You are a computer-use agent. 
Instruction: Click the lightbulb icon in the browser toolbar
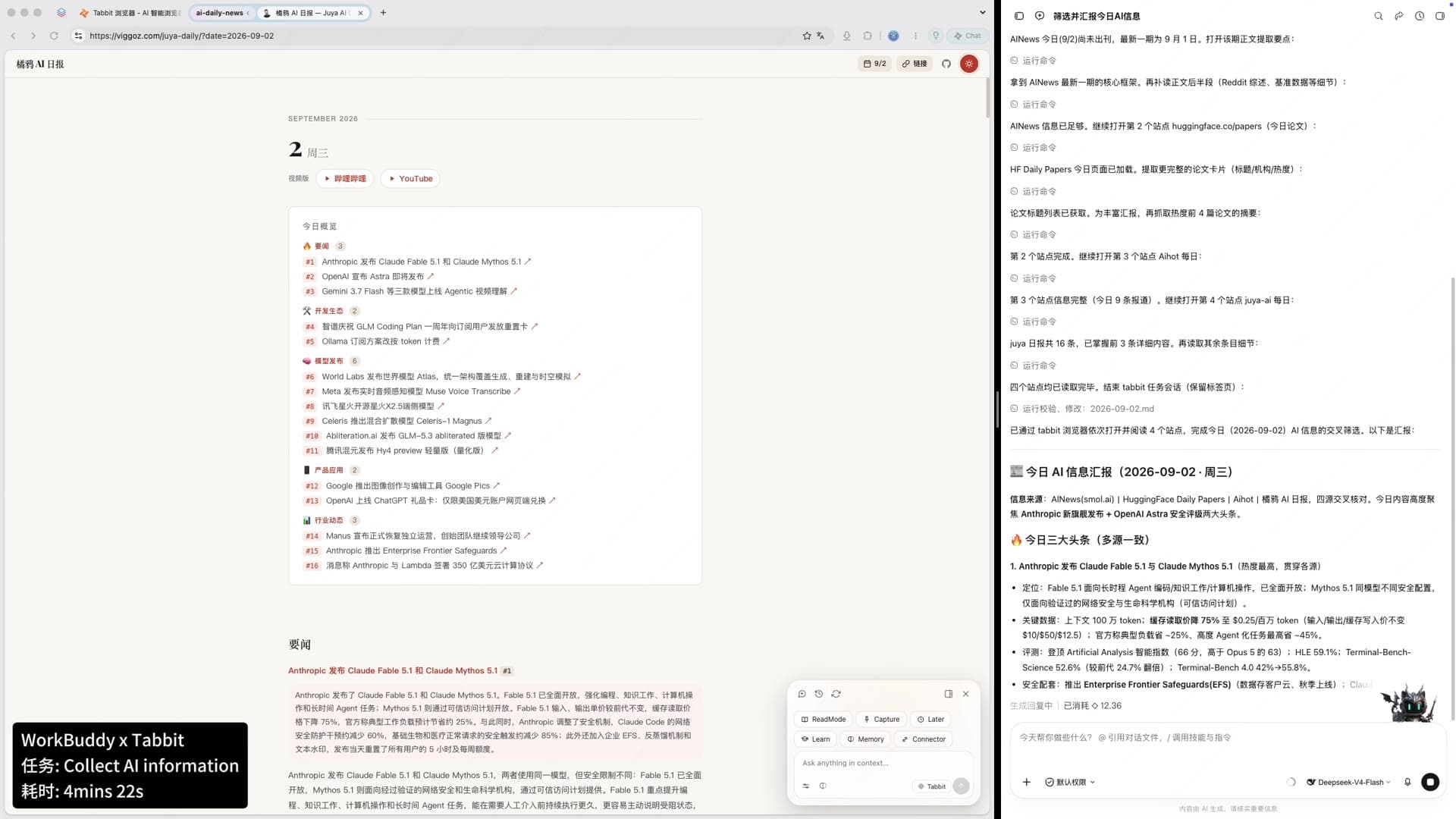(936, 36)
